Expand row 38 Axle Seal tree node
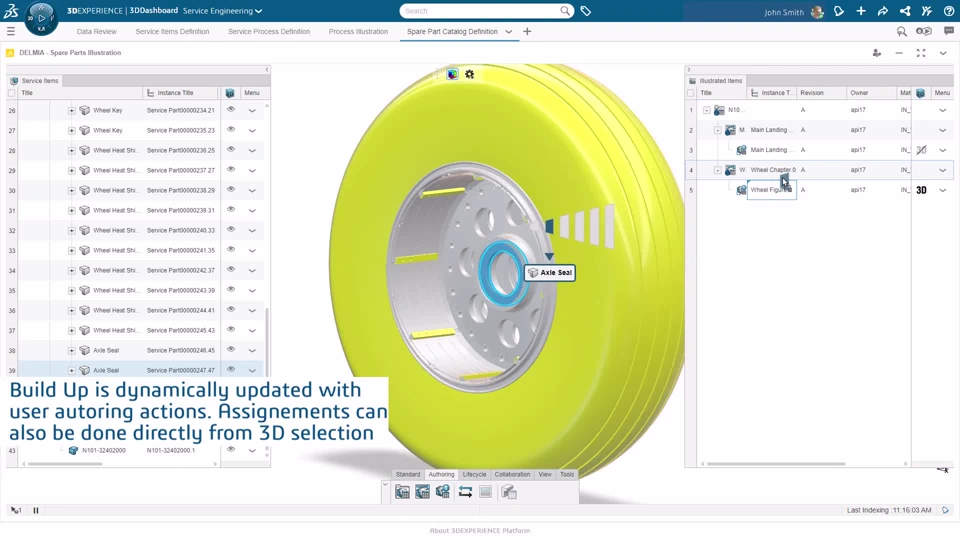 pyautogui.click(x=72, y=351)
